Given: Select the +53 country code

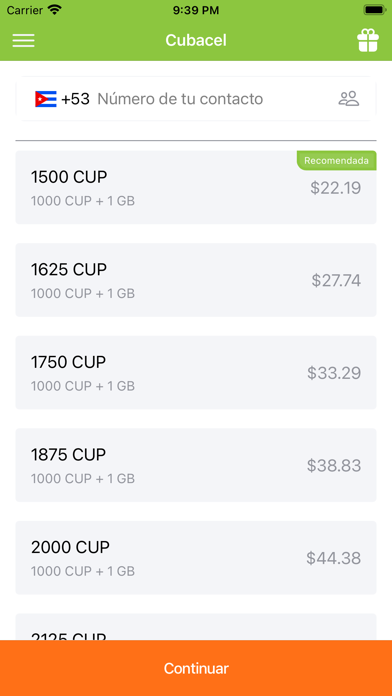Looking at the screenshot, I should (x=75, y=99).
